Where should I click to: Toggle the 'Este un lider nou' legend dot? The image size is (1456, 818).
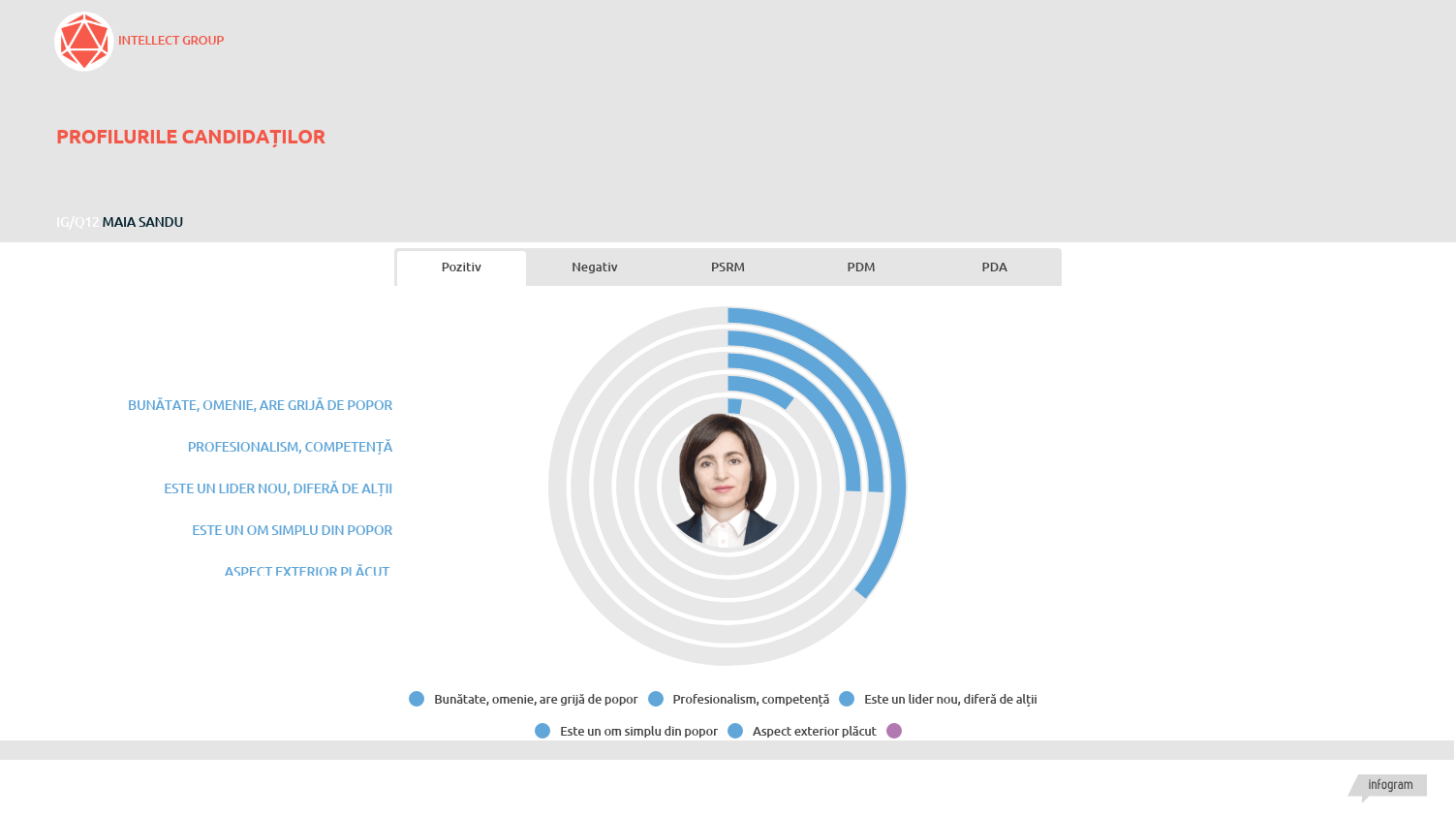(847, 699)
